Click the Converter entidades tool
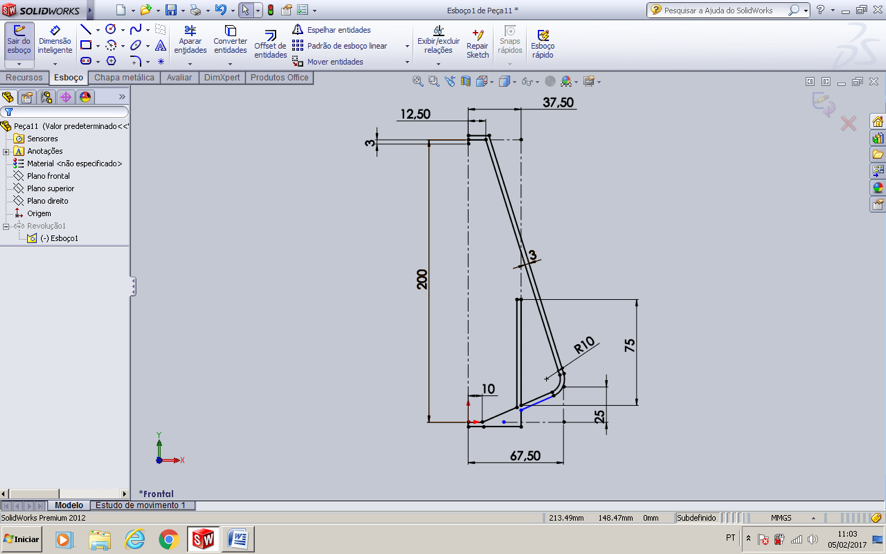The image size is (886, 554). [x=230, y=40]
